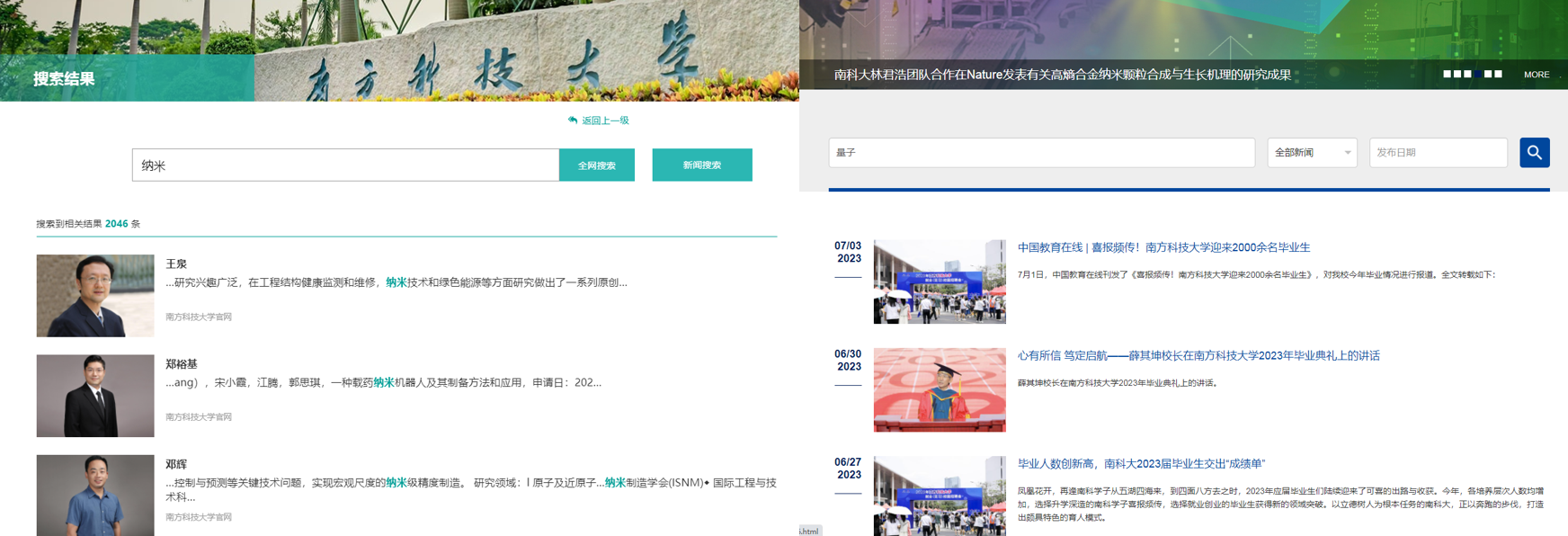Click the blue magnifier search button
The image size is (1568, 536).
(1535, 153)
